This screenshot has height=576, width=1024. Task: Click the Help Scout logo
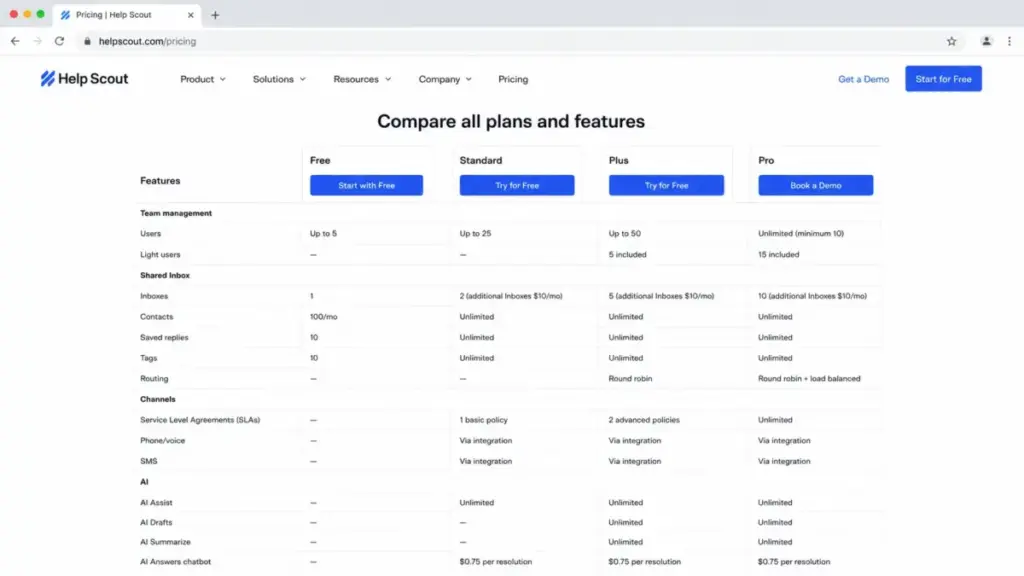[84, 79]
